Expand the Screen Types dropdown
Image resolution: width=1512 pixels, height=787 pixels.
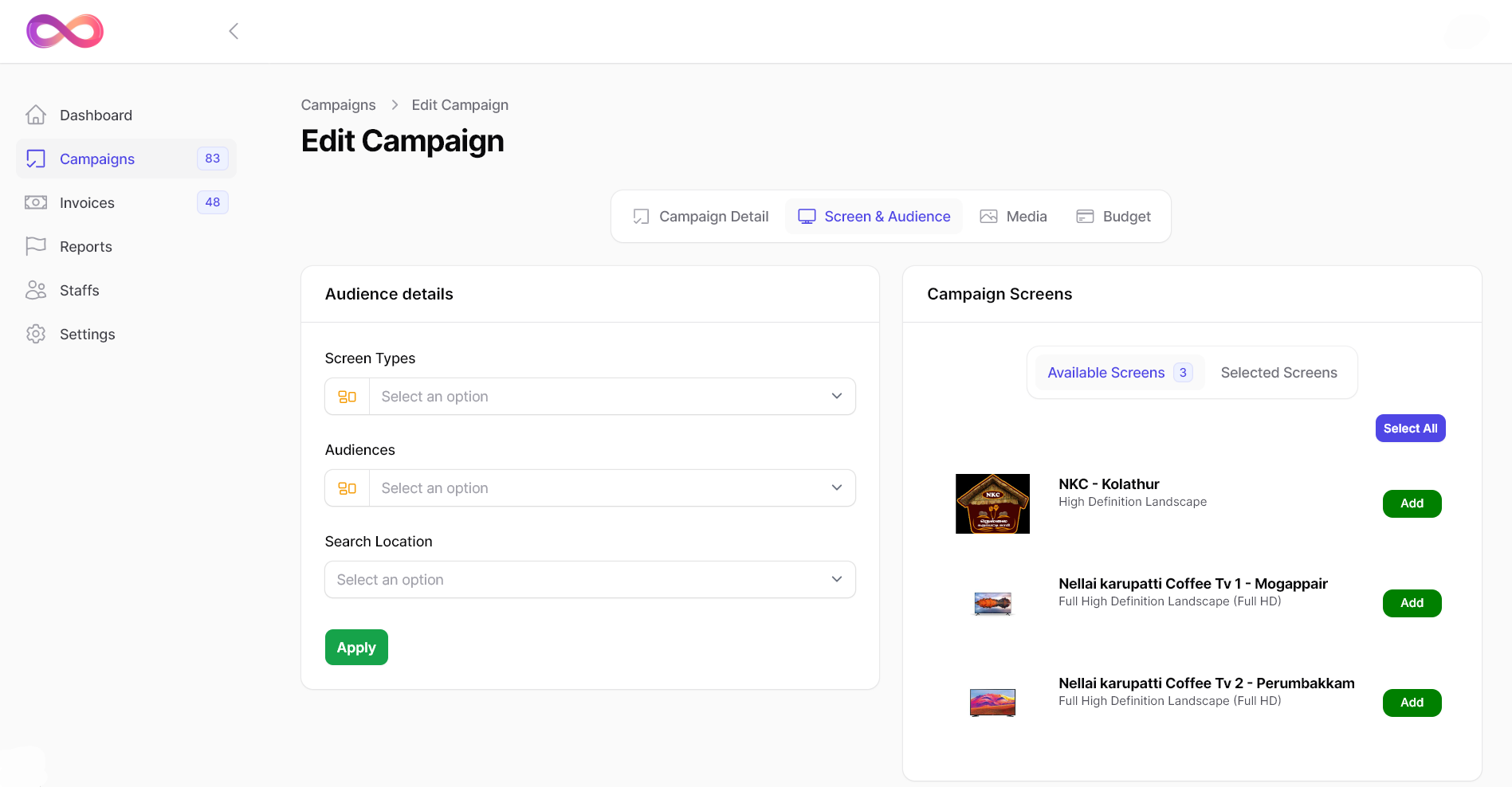tap(590, 397)
